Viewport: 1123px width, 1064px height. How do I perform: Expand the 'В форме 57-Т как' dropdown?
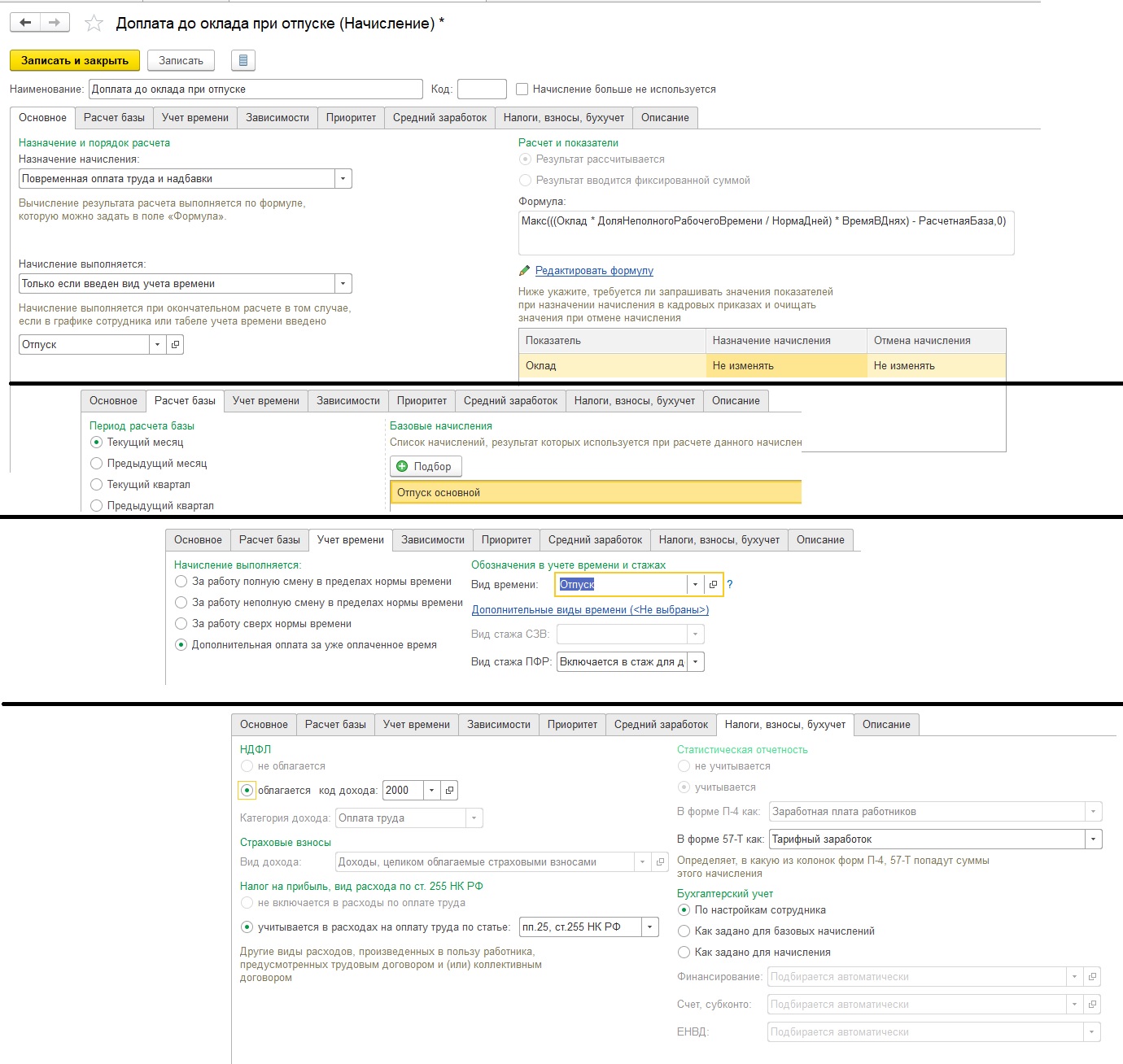pyautogui.click(x=1093, y=839)
